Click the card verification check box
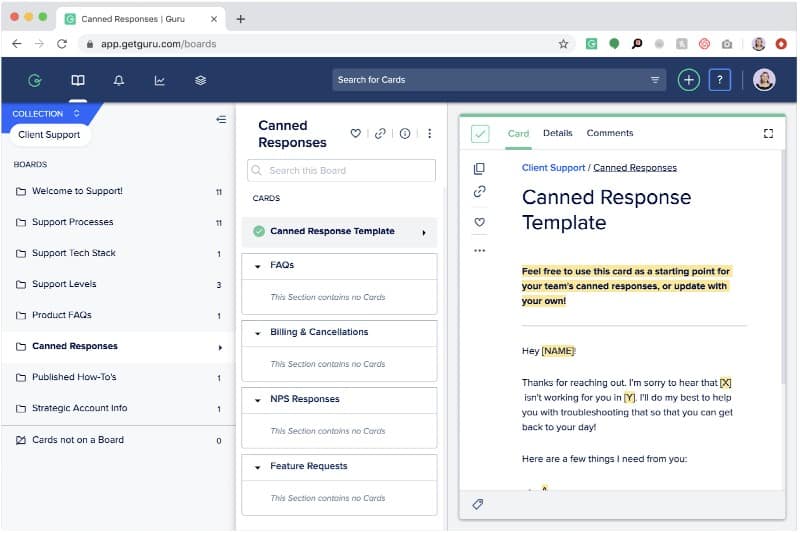 click(x=480, y=134)
